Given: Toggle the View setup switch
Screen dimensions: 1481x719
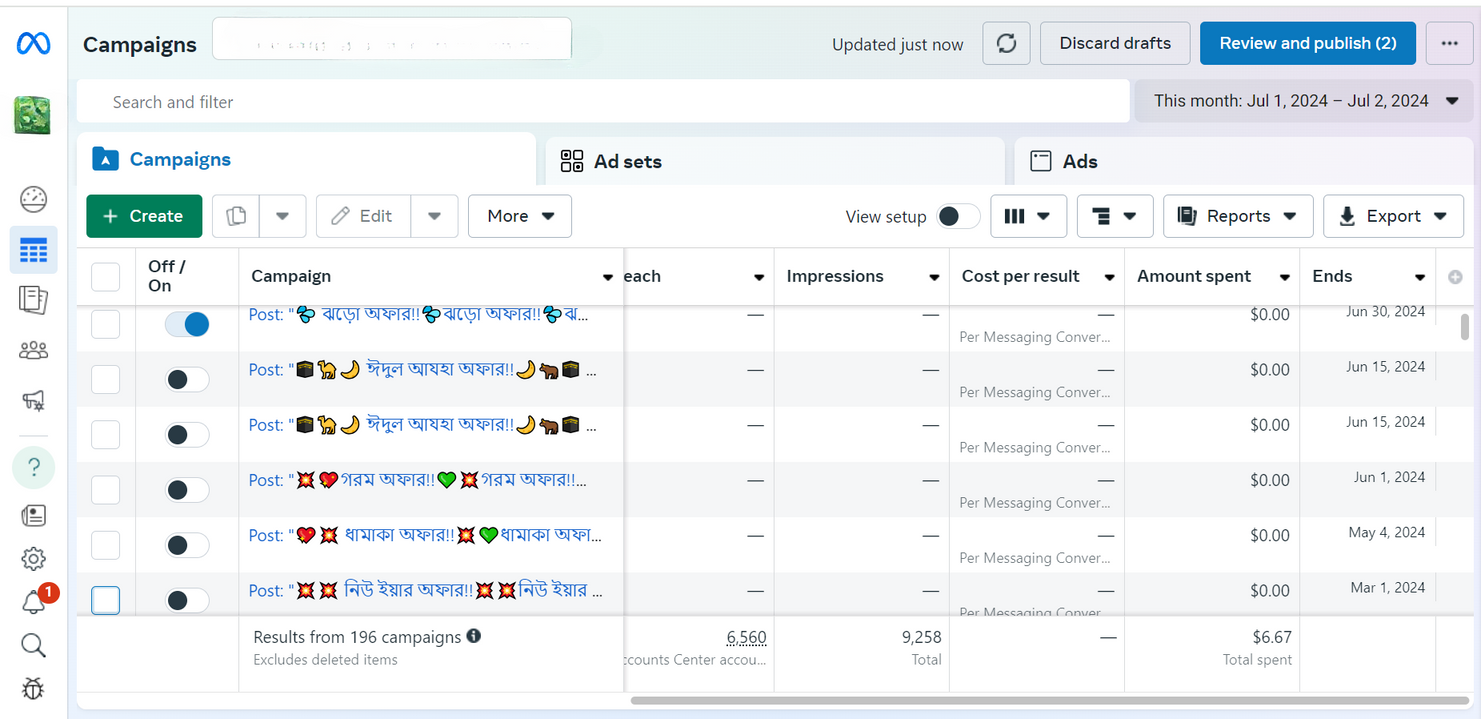Looking at the screenshot, I should pyautogui.click(x=957, y=217).
